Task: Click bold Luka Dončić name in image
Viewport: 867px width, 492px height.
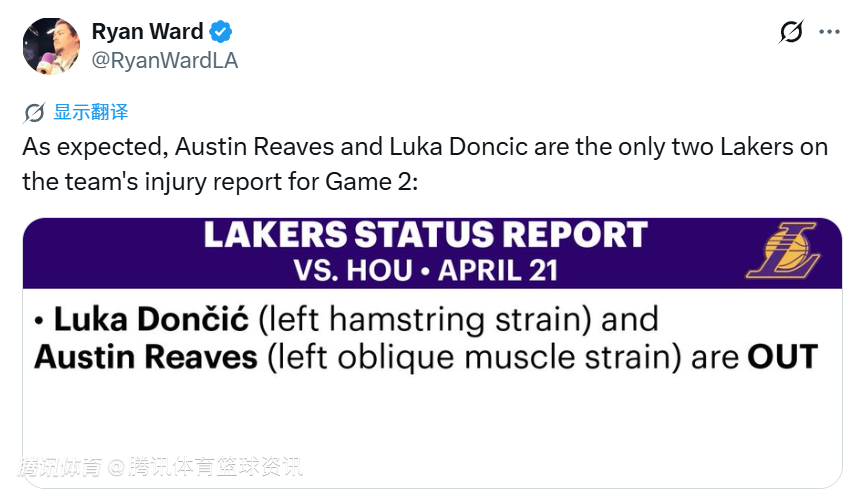Action: pos(150,320)
